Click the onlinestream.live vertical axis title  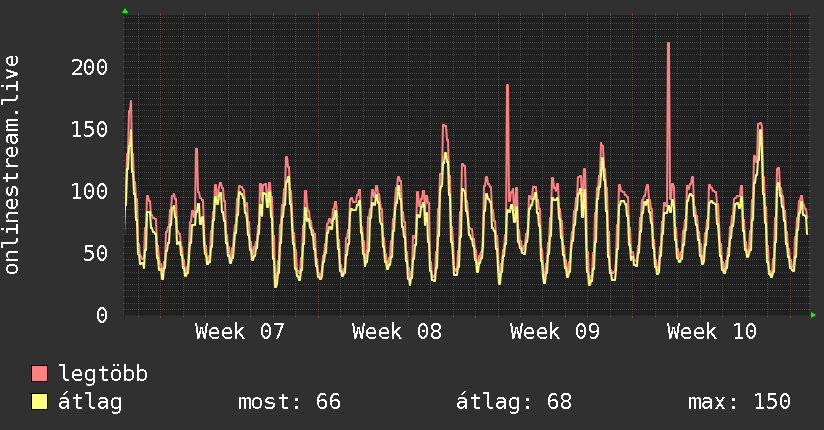tap(12, 165)
